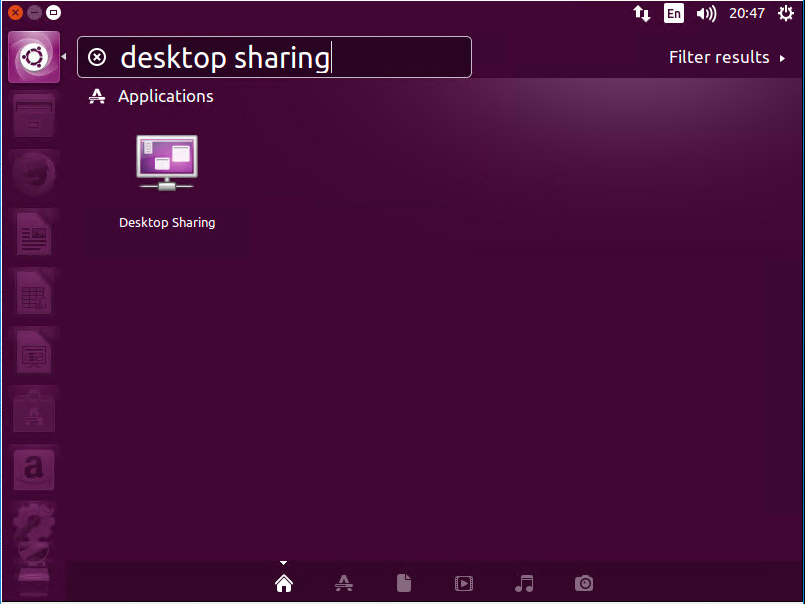
Task: Collapse the Applications results category
Action: tap(165, 97)
